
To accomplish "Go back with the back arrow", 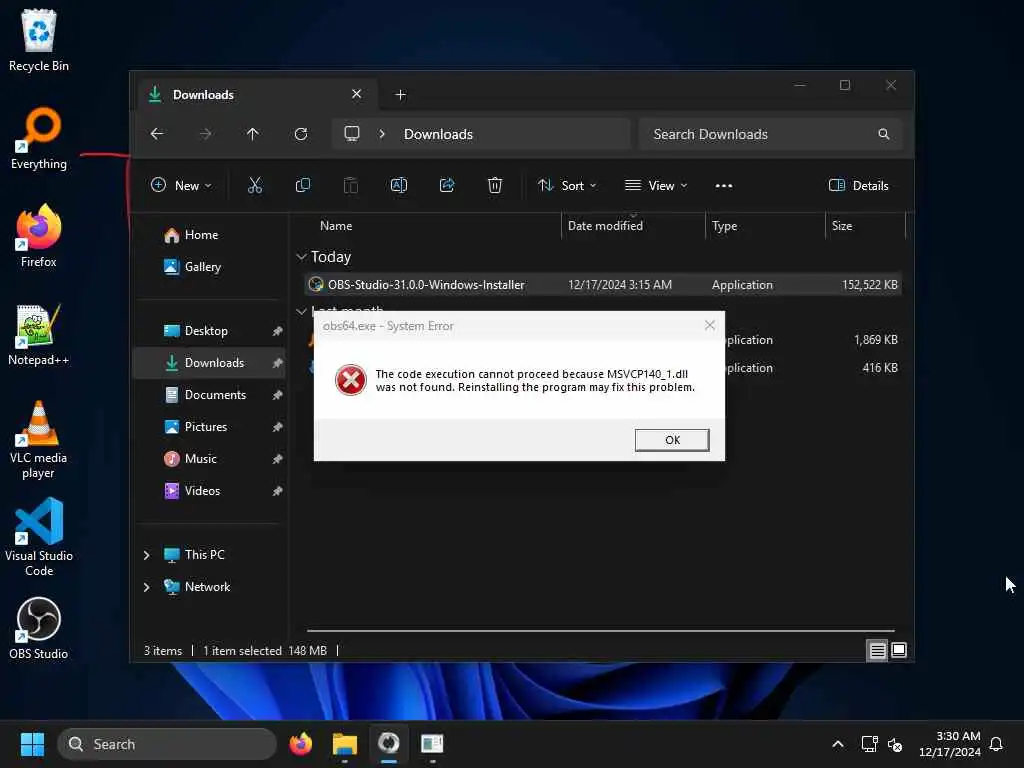I will 157,134.
